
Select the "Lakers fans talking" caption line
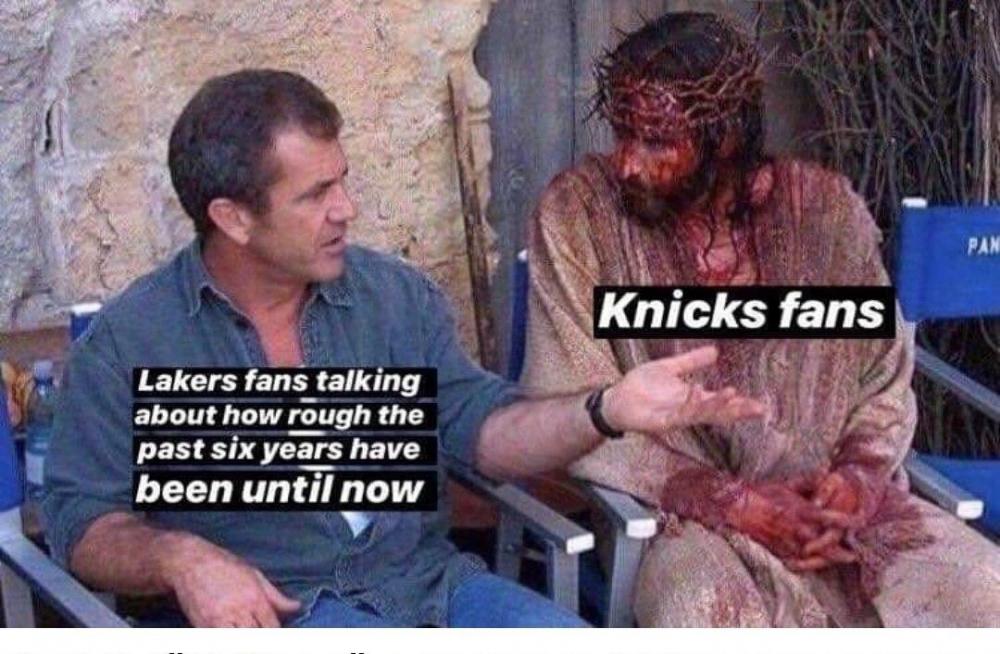(281, 382)
